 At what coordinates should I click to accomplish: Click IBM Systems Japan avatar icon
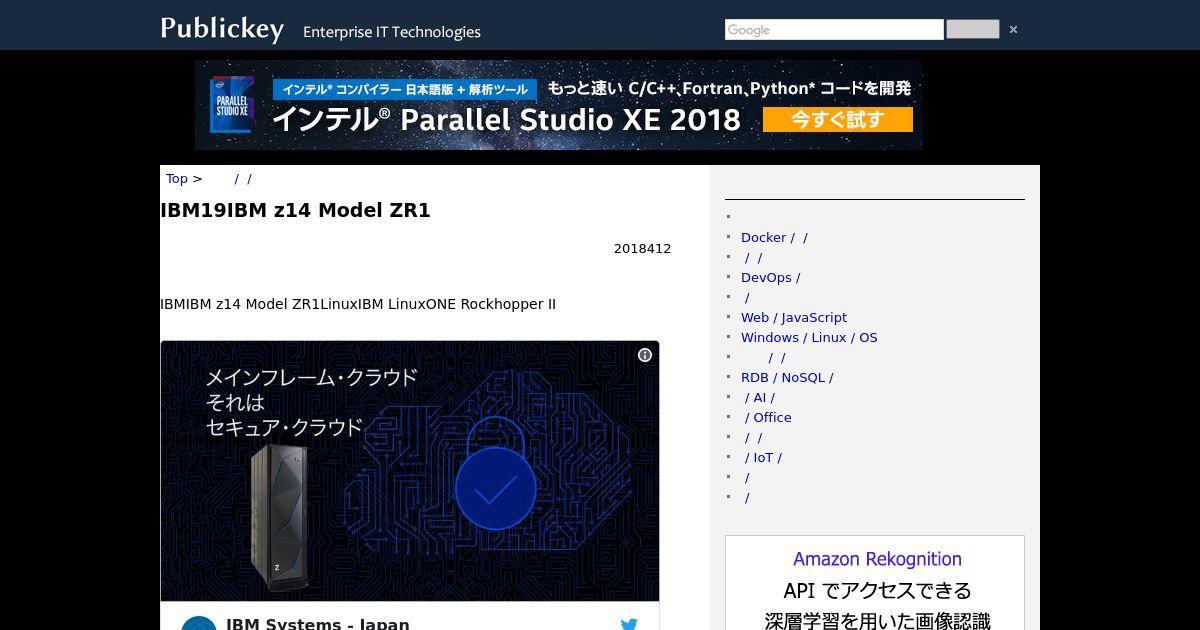pyautogui.click(x=199, y=623)
